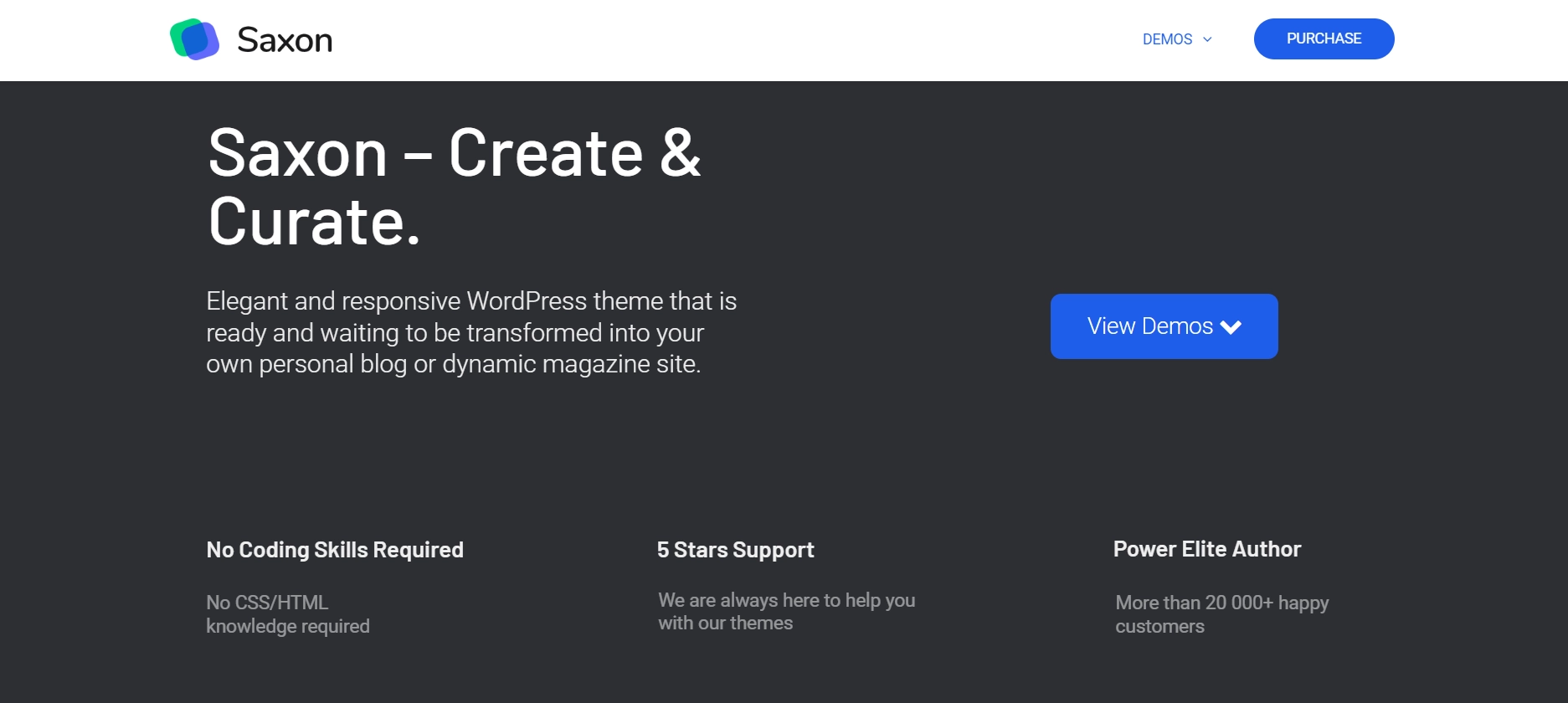This screenshot has height=703, width=1568.
Task: Click the PURCHASE button
Action: [1324, 38]
